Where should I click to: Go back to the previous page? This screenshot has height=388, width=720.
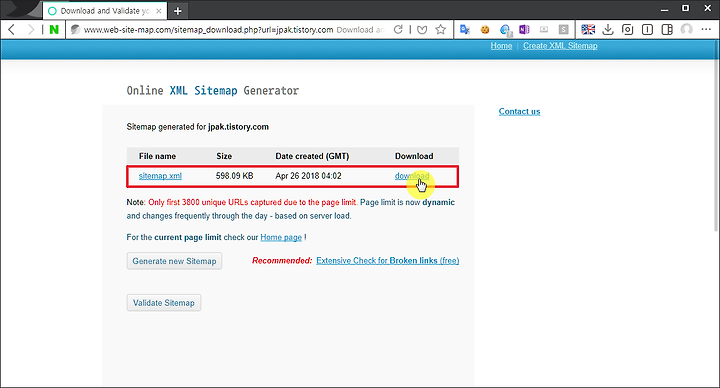11,30
